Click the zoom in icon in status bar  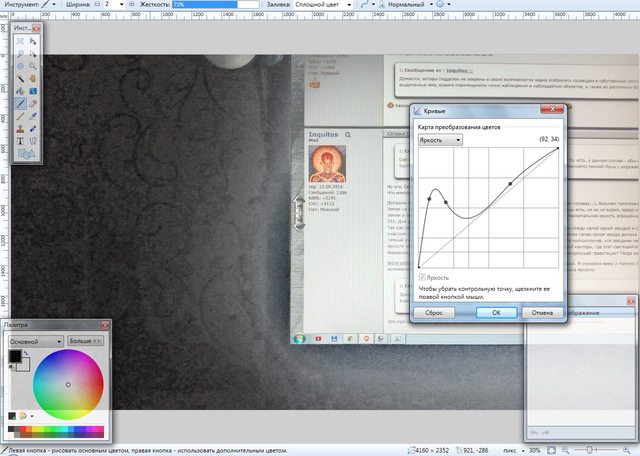(627, 451)
